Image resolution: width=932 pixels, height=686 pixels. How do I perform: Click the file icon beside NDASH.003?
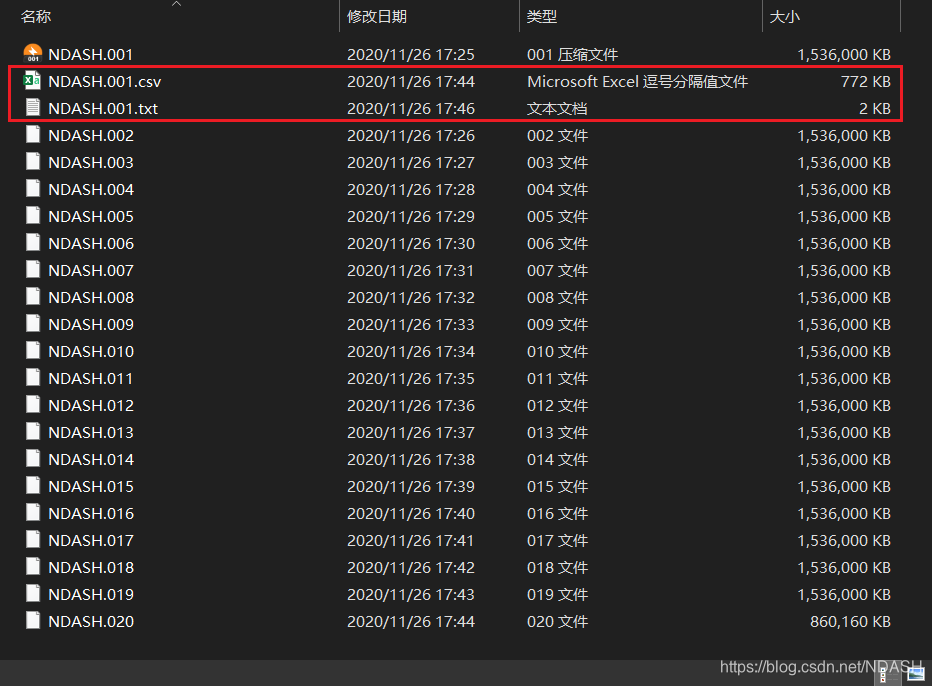point(33,162)
